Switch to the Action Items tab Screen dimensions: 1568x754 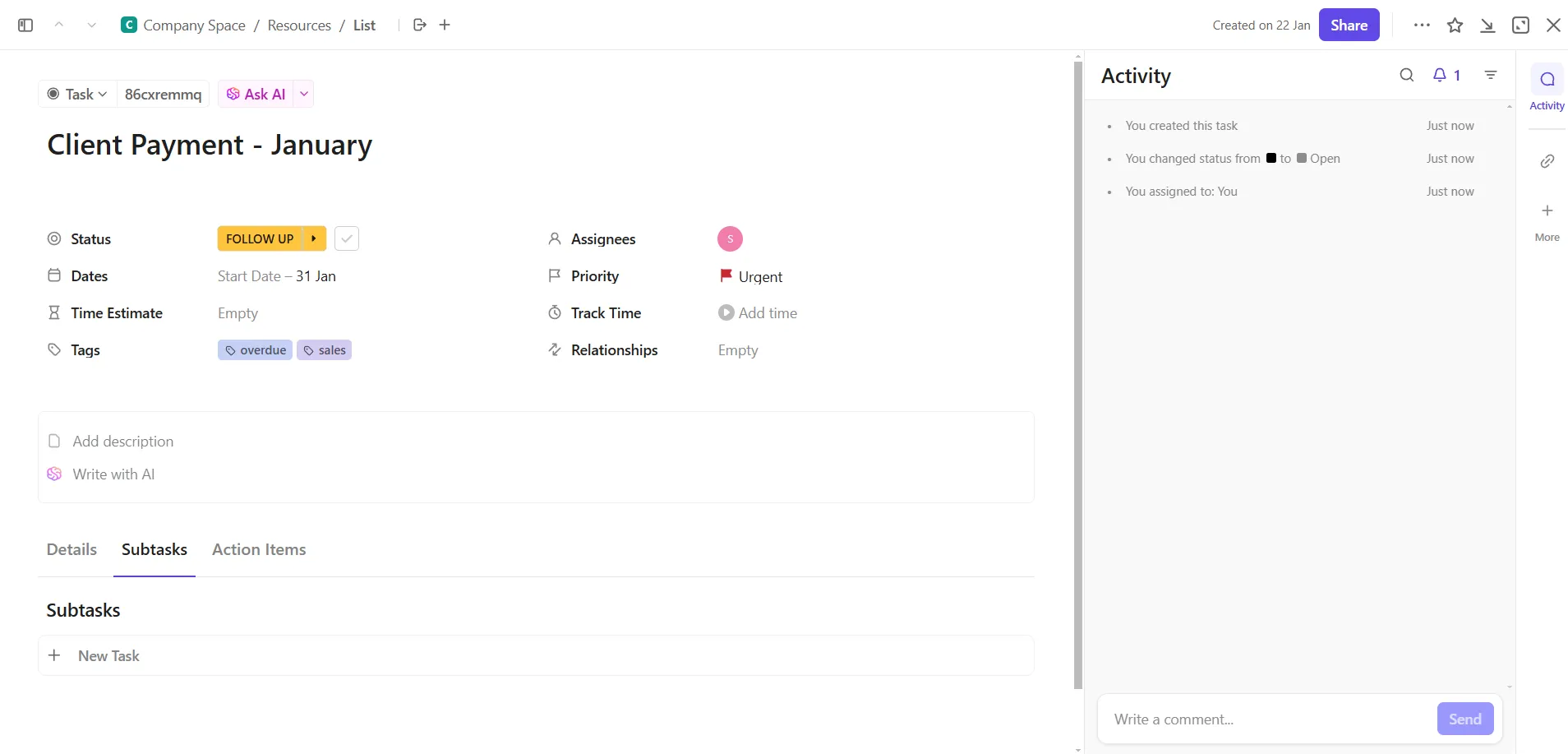(x=259, y=549)
